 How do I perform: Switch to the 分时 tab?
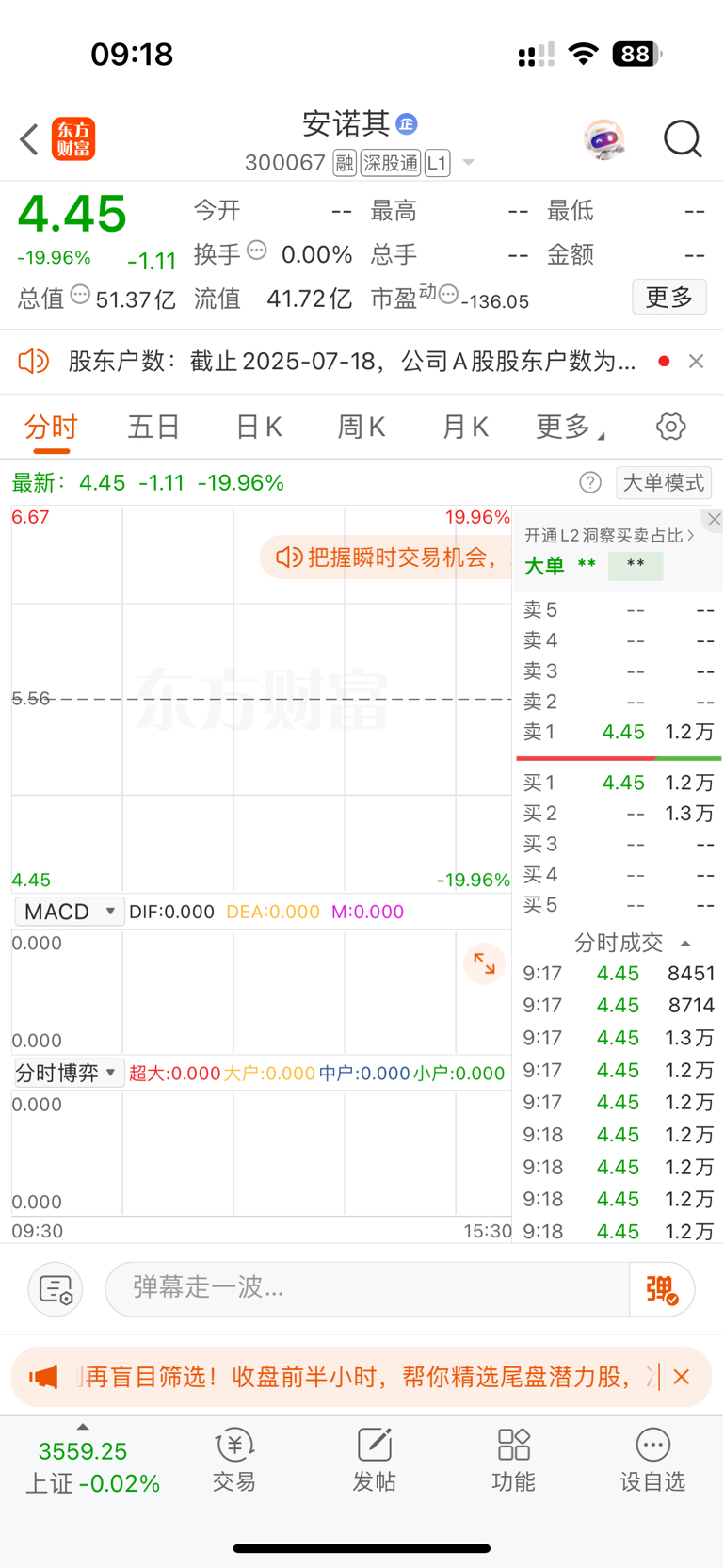51,427
